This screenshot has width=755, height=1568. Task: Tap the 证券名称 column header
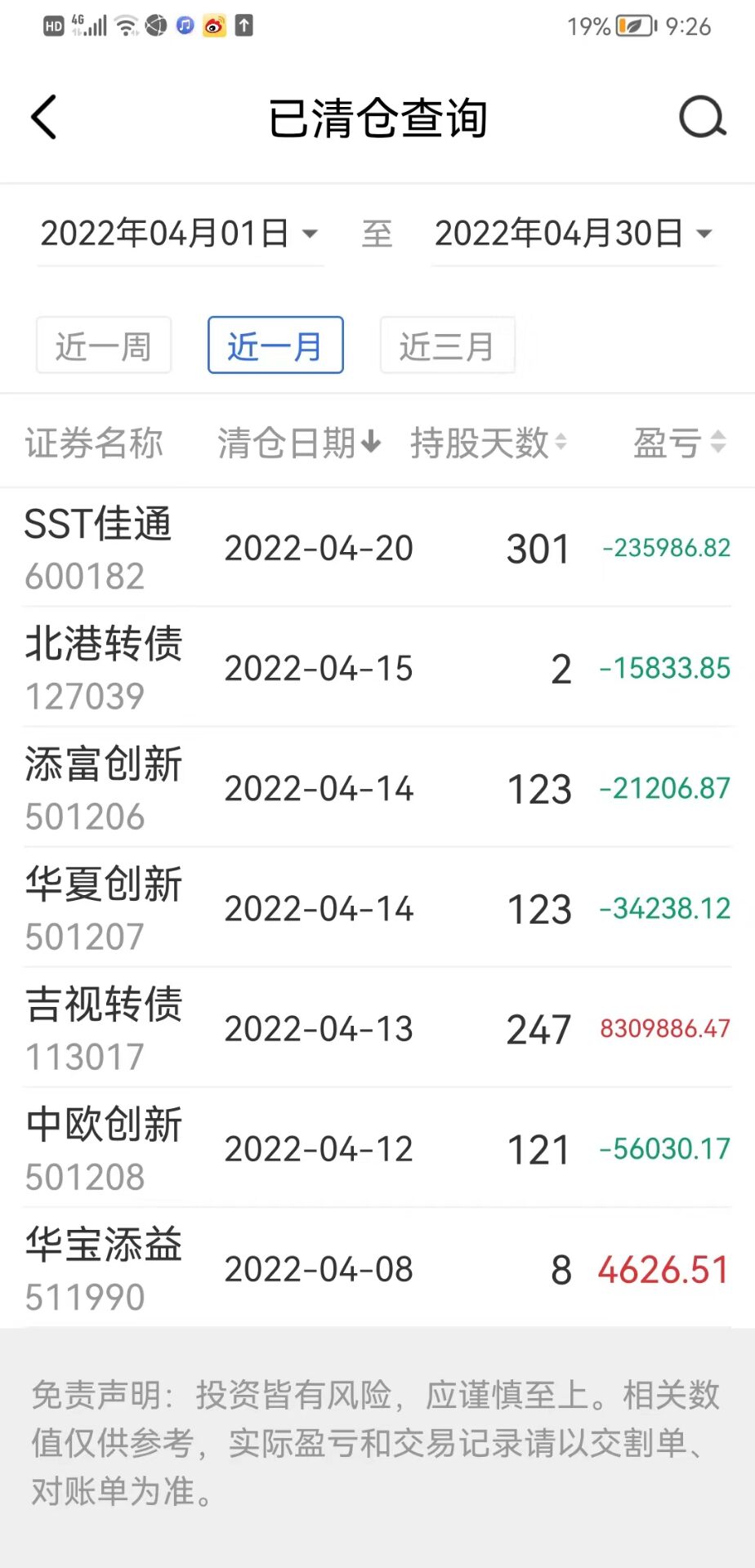[x=94, y=443]
